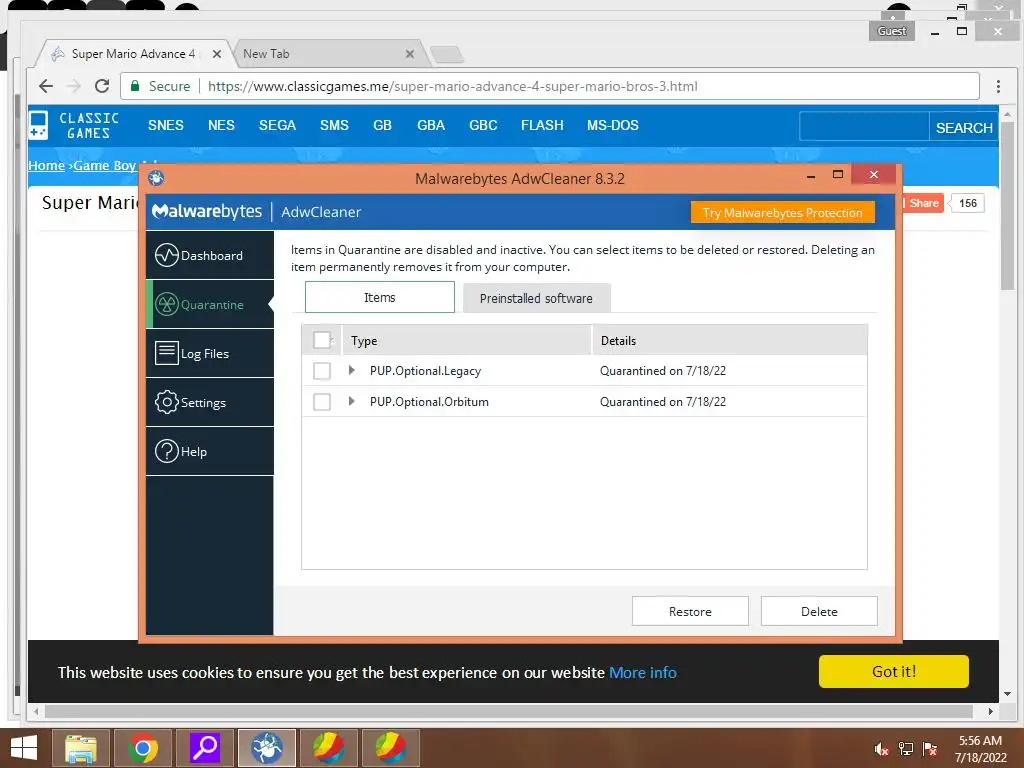Select the Quarantine sidebar icon

(167, 304)
